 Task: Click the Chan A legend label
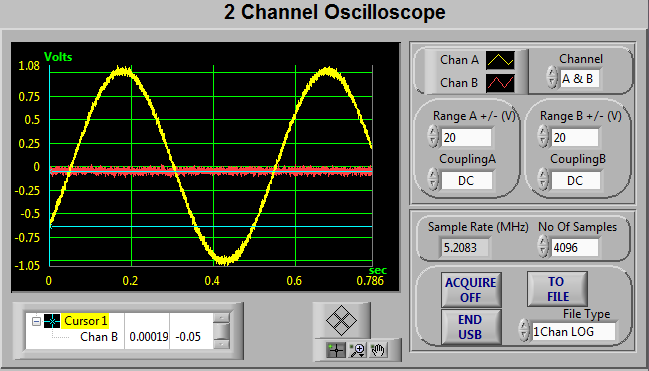459,60
